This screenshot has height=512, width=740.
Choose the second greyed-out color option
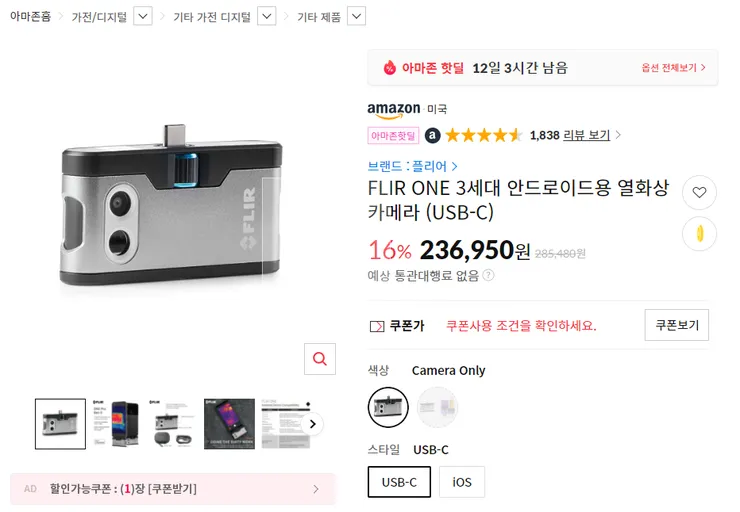[x=437, y=407]
